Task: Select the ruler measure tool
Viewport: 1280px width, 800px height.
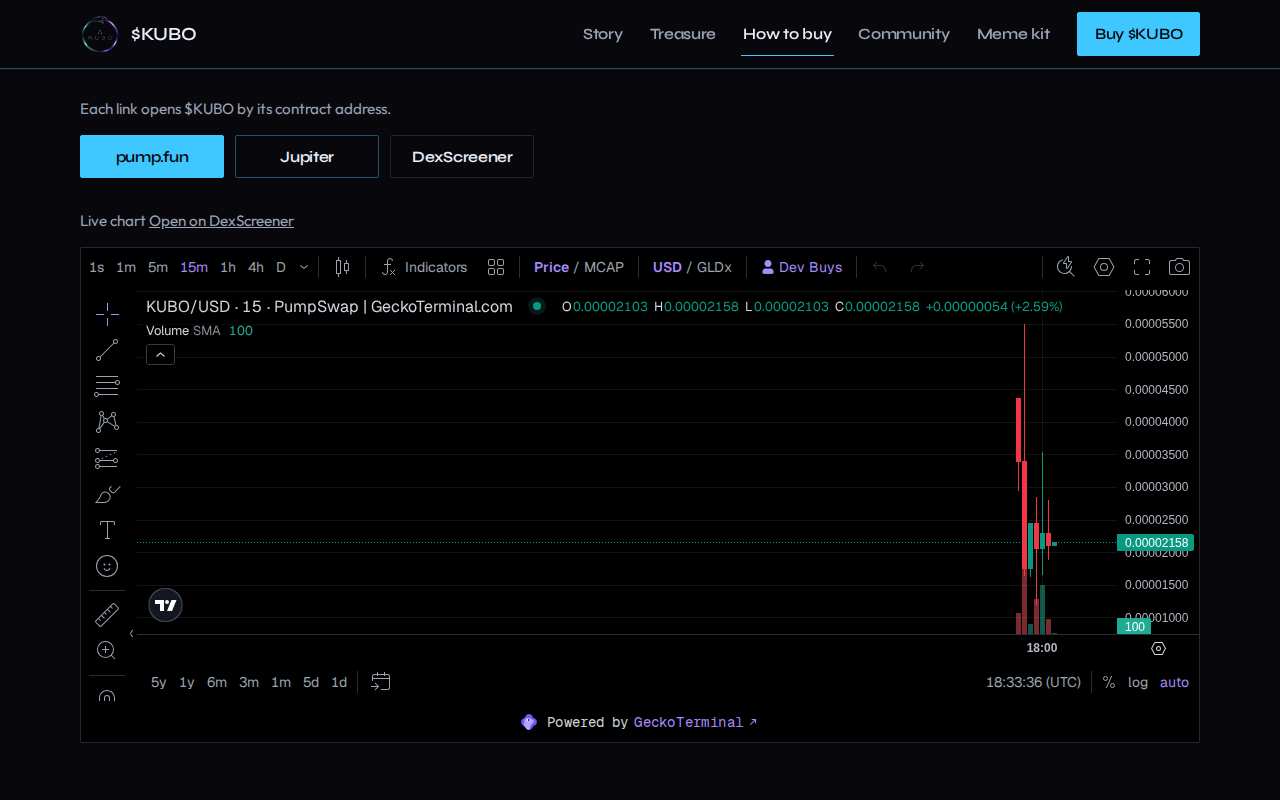Action: coord(107,614)
